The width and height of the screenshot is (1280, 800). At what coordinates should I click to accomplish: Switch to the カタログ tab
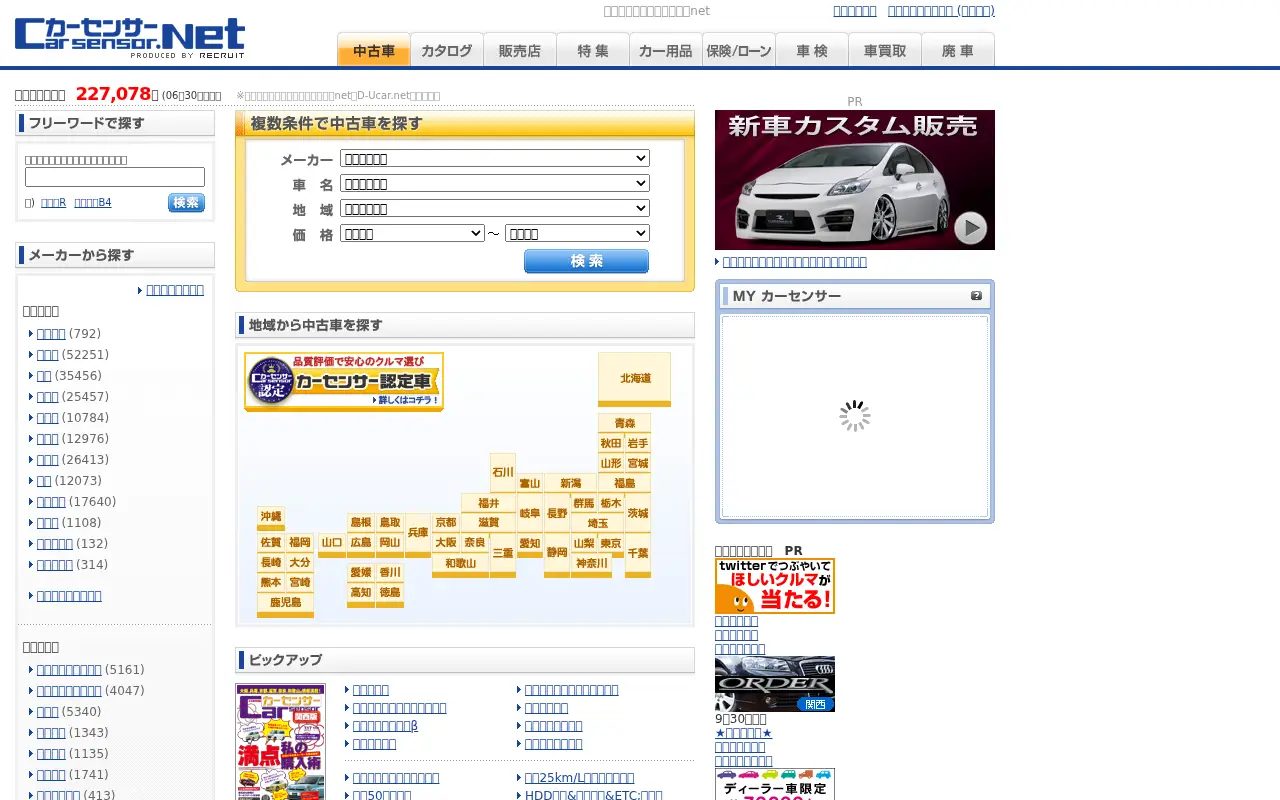(447, 50)
